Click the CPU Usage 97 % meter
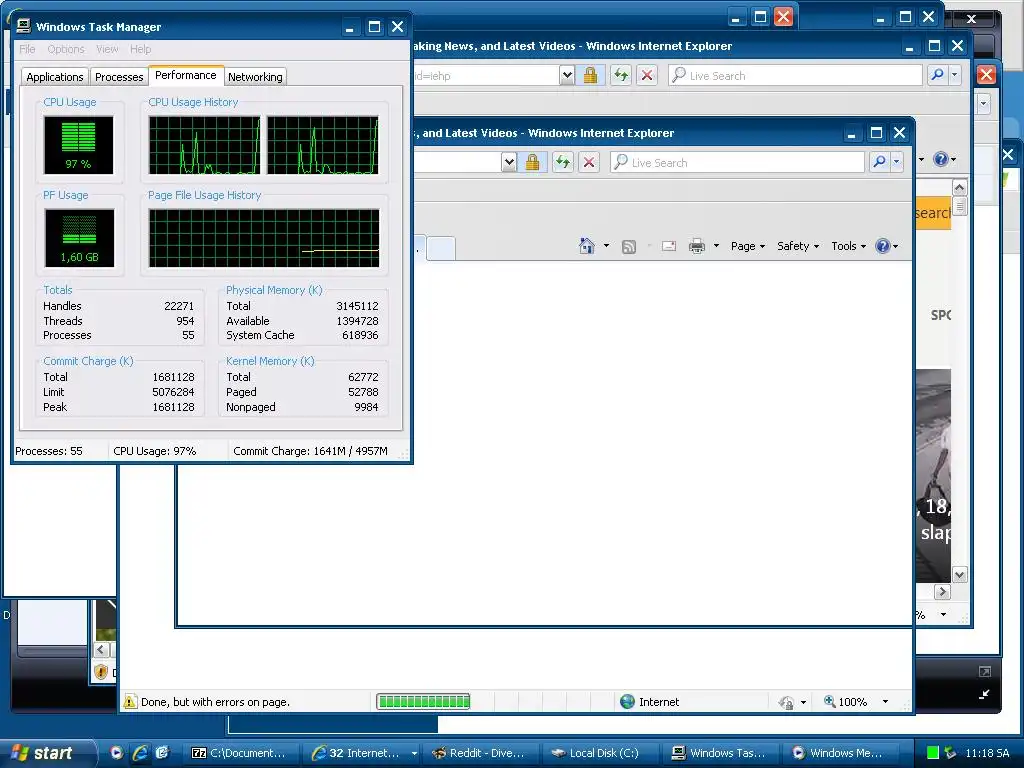The width and height of the screenshot is (1024, 768). click(78, 145)
